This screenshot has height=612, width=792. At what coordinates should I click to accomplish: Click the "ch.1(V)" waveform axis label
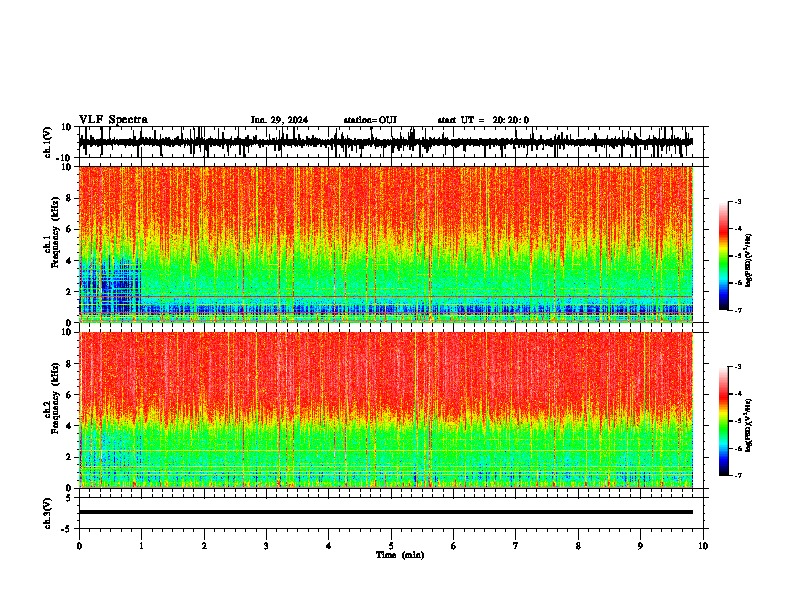(x=48, y=142)
